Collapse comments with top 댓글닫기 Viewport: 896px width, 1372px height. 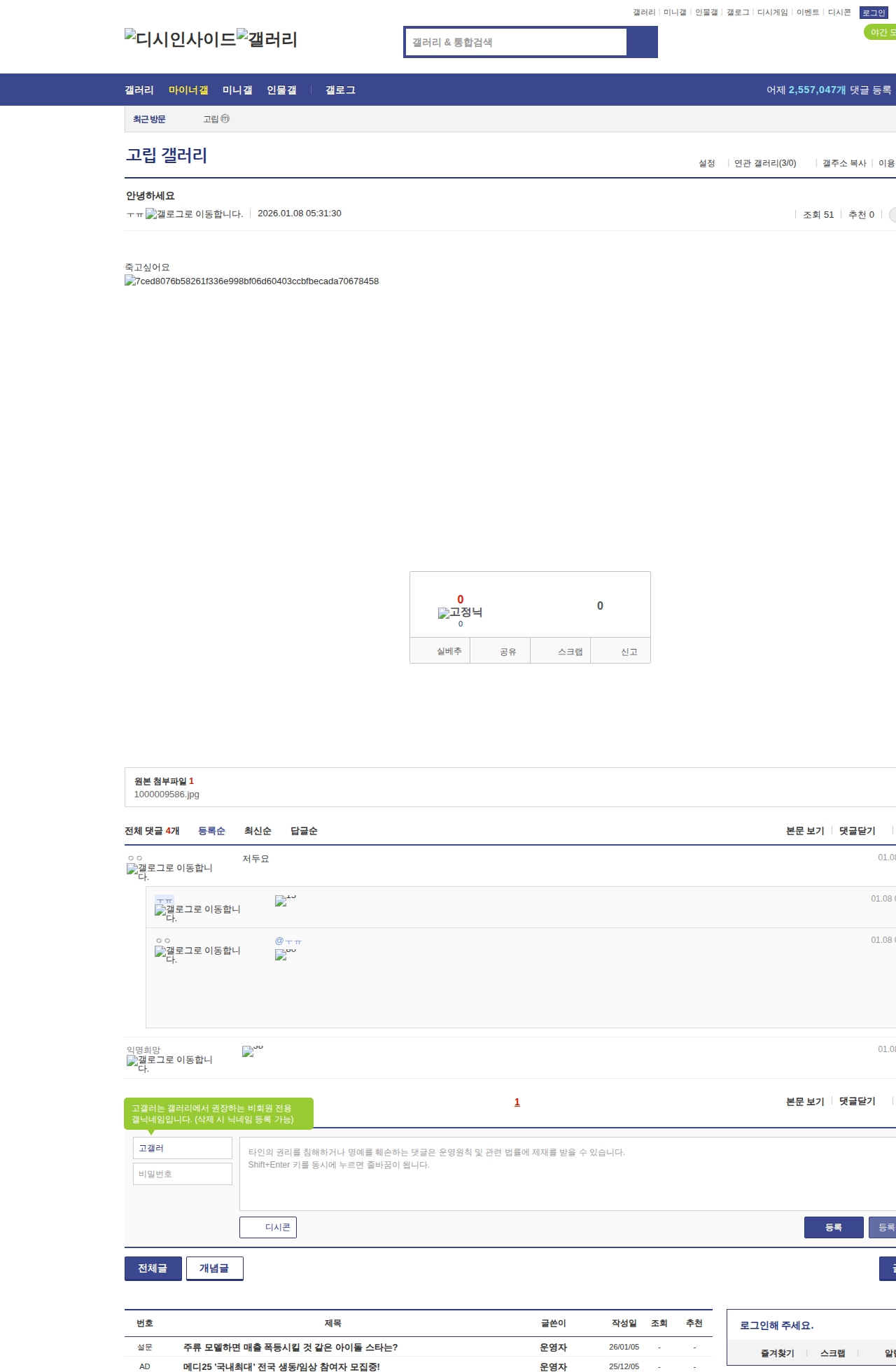tap(857, 831)
